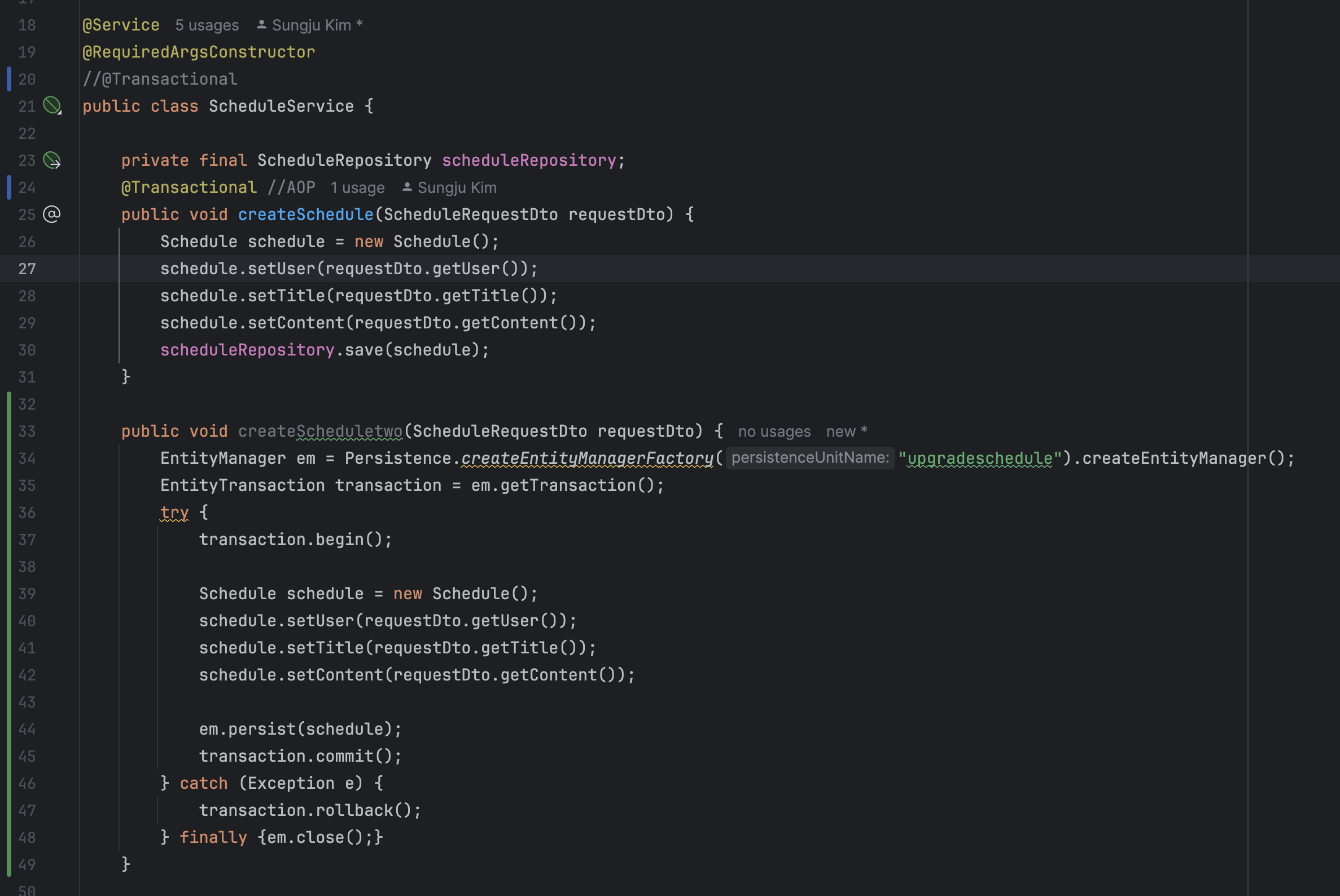Click the blue change marker on line 24
The image size is (1340, 896).
click(8, 187)
